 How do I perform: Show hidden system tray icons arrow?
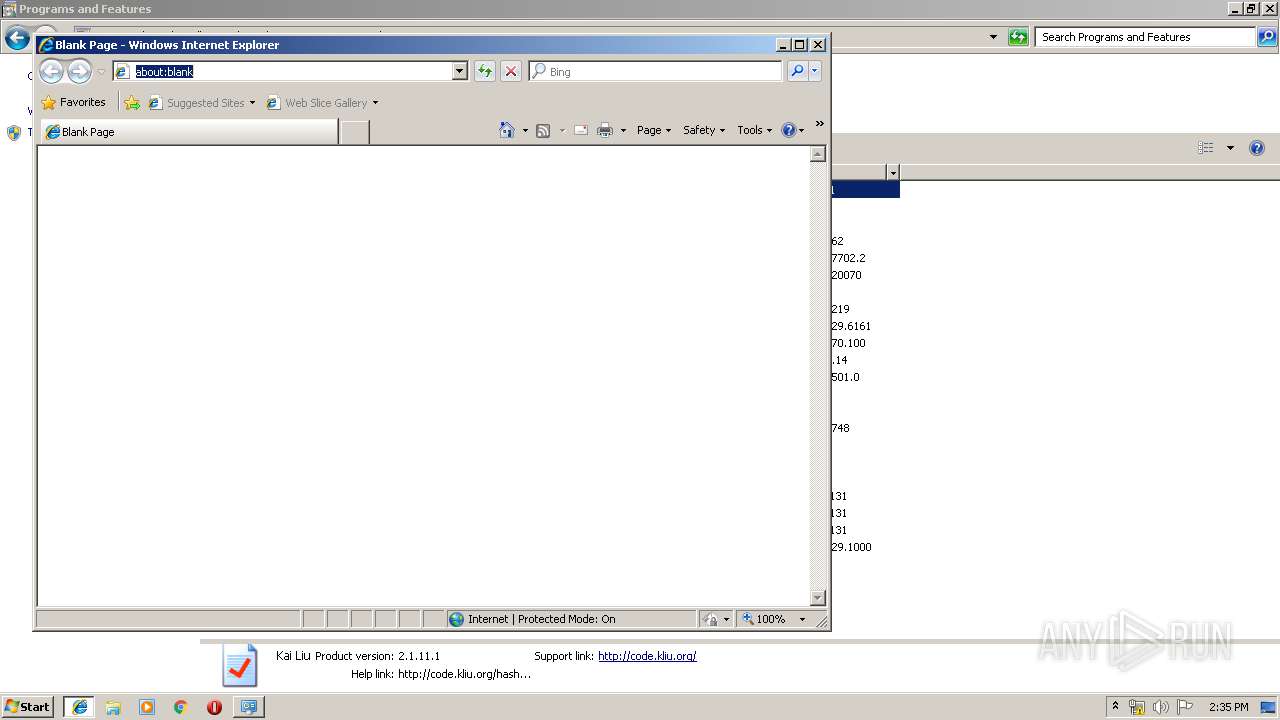coord(1115,706)
